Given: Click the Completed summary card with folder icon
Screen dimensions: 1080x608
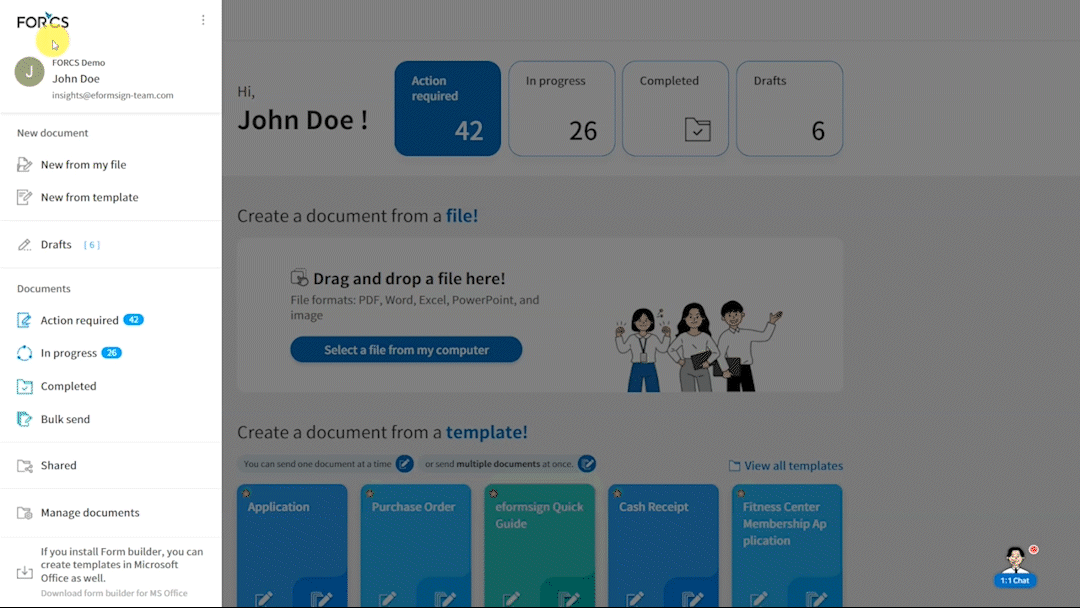Looking at the screenshot, I should click(x=676, y=108).
